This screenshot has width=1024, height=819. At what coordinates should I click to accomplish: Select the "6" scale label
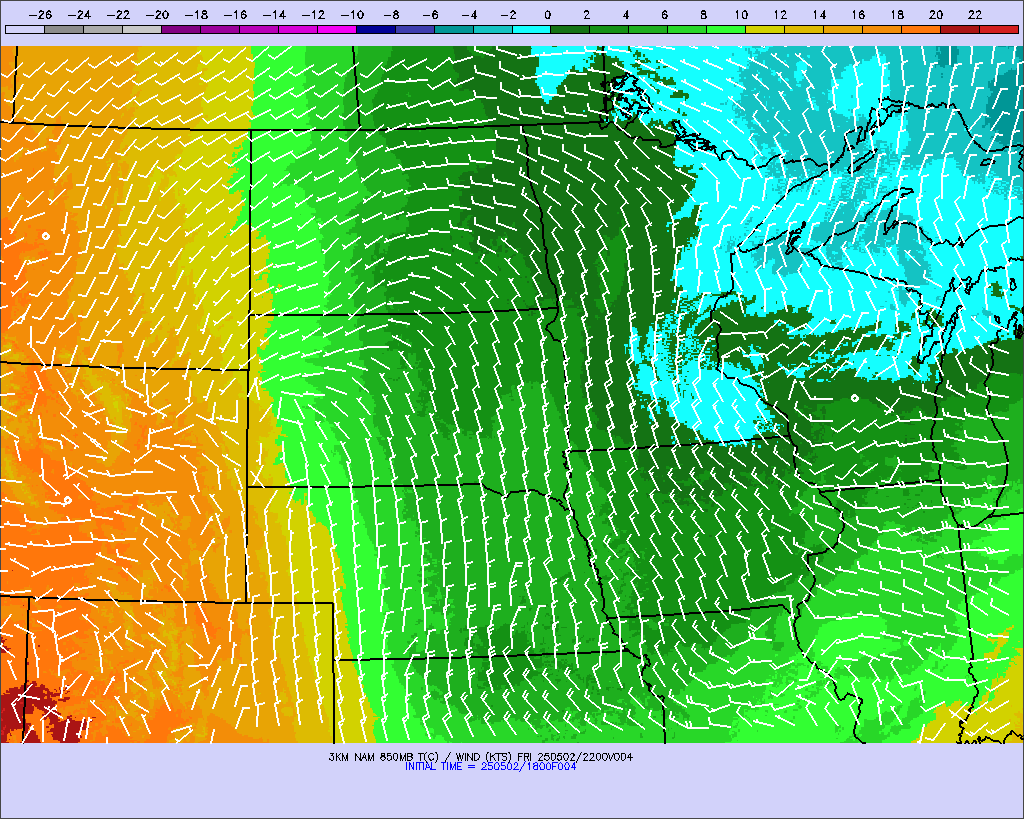point(664,14)
